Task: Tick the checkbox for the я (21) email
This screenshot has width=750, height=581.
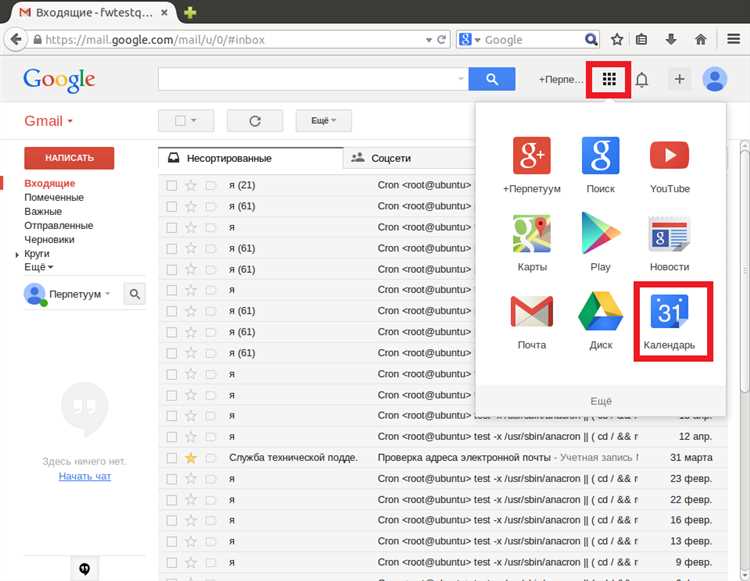Action: pyautogui.click(x=172, y=185)
